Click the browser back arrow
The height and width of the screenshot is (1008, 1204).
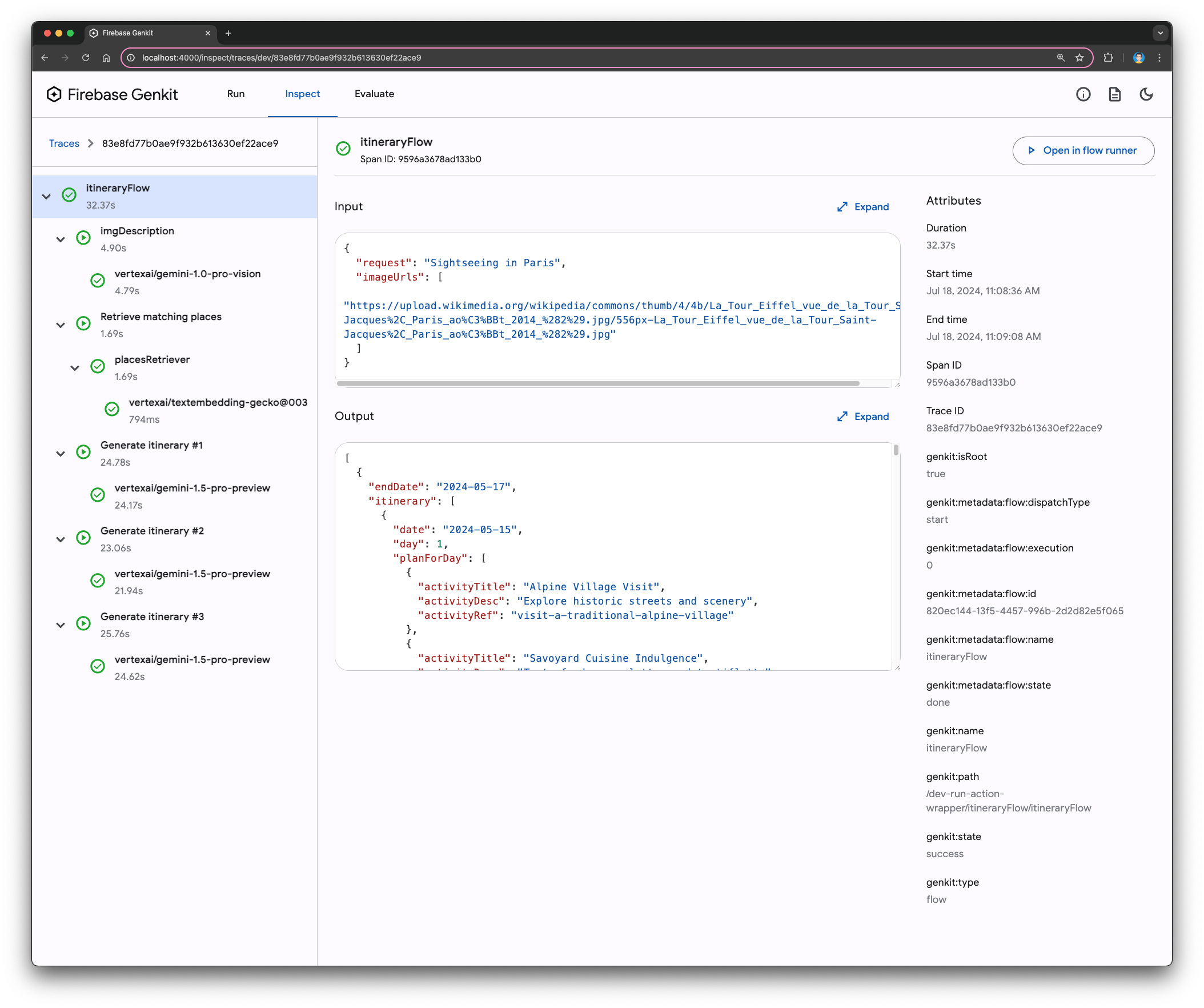[x=45, y=57]
